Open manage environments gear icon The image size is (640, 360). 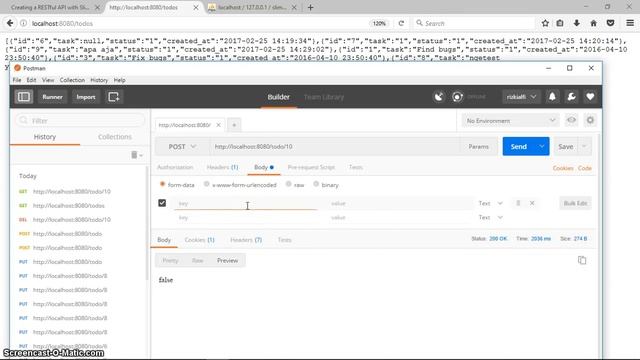(590, 120)
